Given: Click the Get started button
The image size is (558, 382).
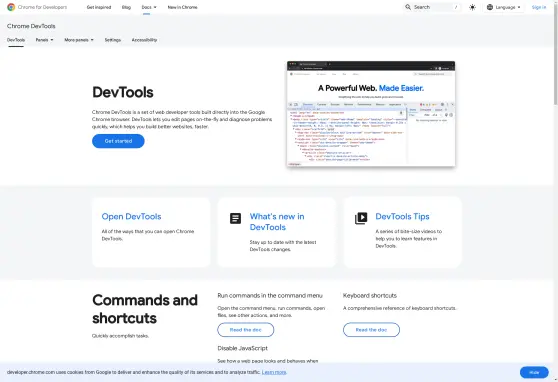Looking at the screenshot, I should [118, 141].
